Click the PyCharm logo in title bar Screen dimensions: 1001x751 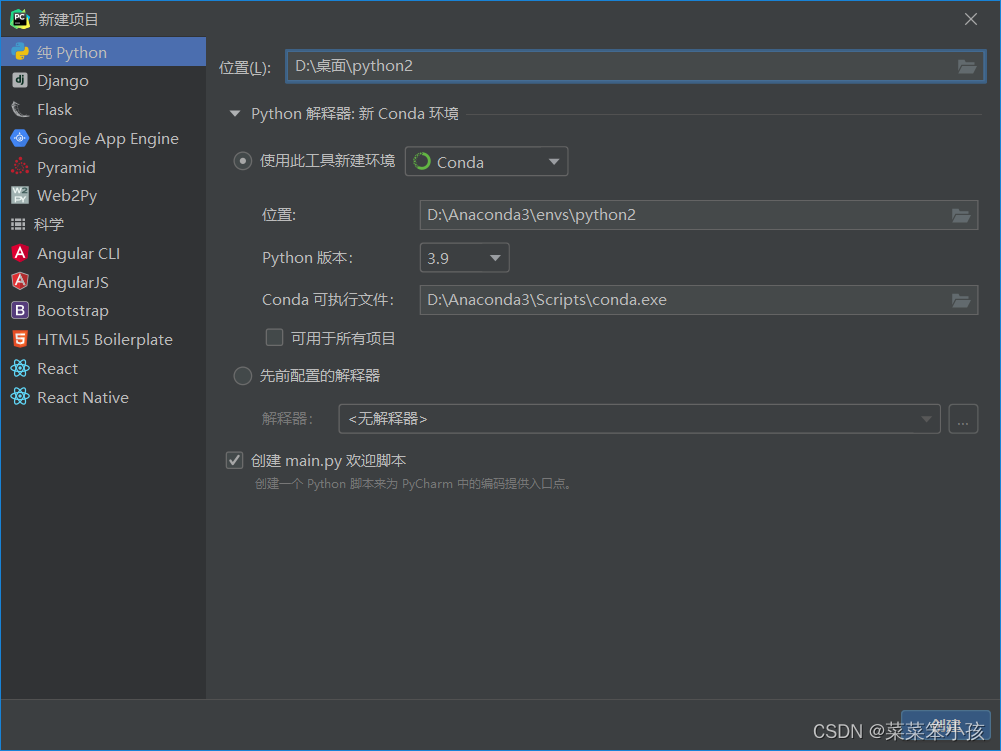tap(20, 19)
